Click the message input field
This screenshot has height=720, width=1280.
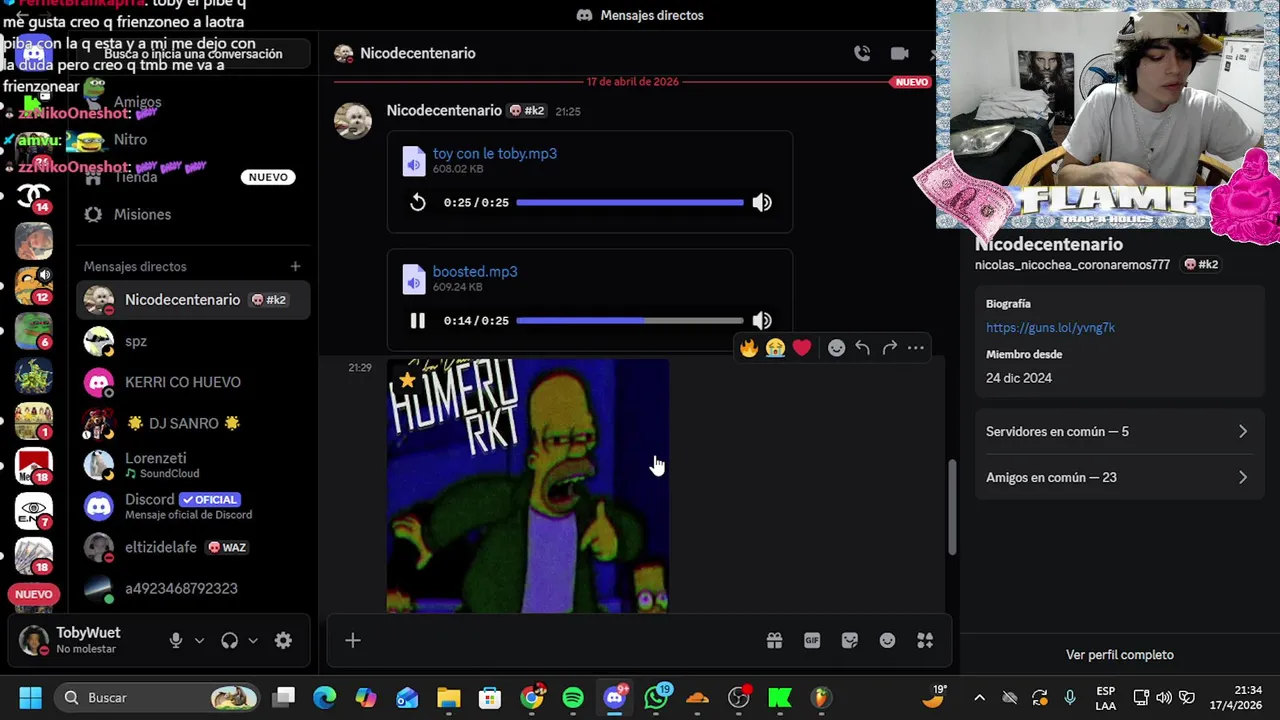click(x=560, y=641)
